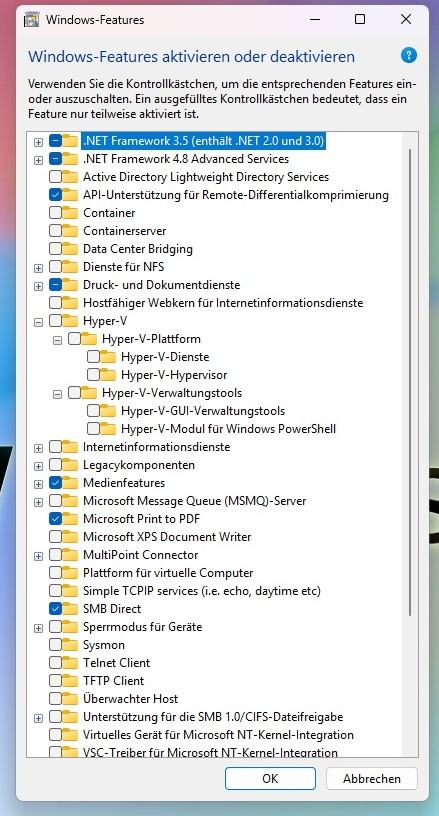Click the Abbrechen button
The width and height of the screenshot is (439, 816).
371,779
